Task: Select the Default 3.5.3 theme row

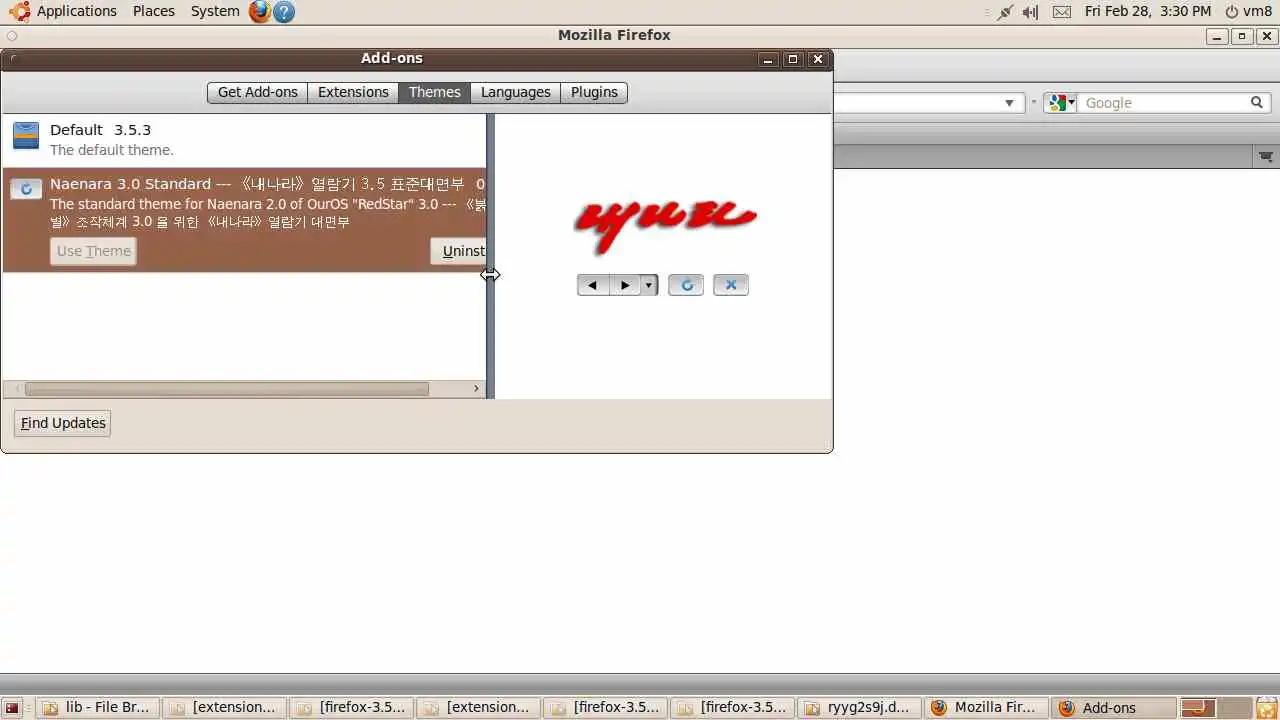Action: click(244, 140)
